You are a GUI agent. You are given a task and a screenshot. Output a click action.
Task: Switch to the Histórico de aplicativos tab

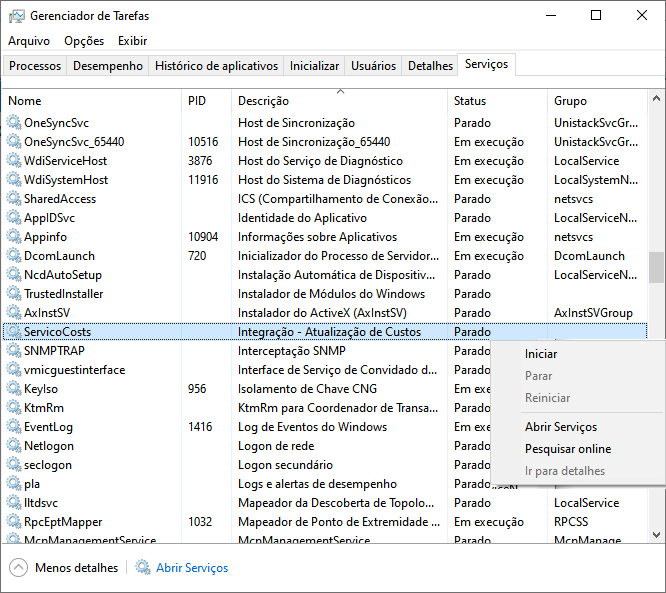[216, 66]
